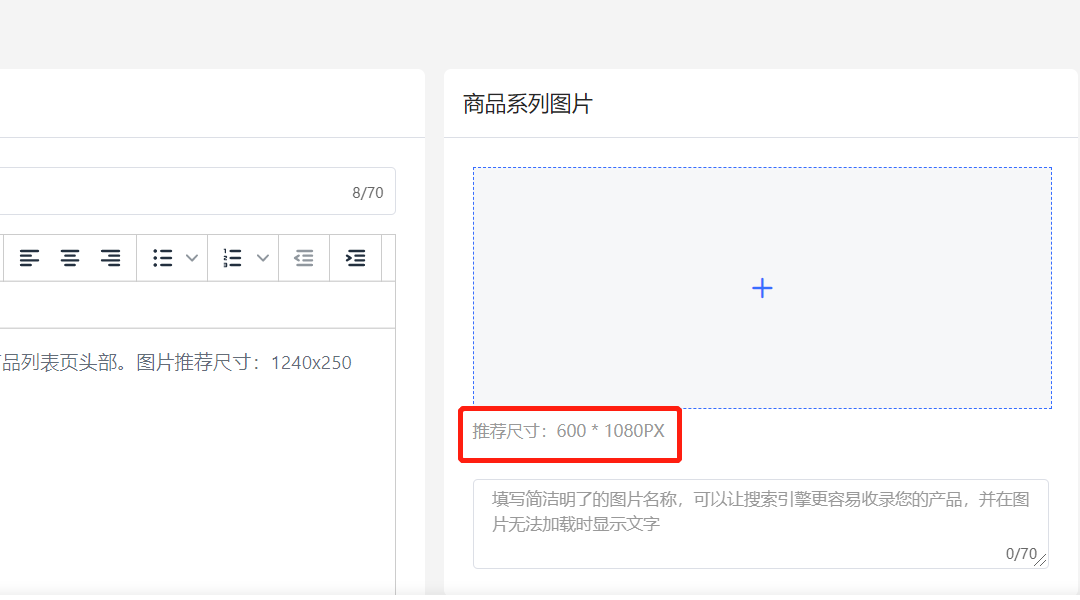This screenshot has width=1080, height=600.
Task: Align text left in the editor
Action: (x=30, y=258)
